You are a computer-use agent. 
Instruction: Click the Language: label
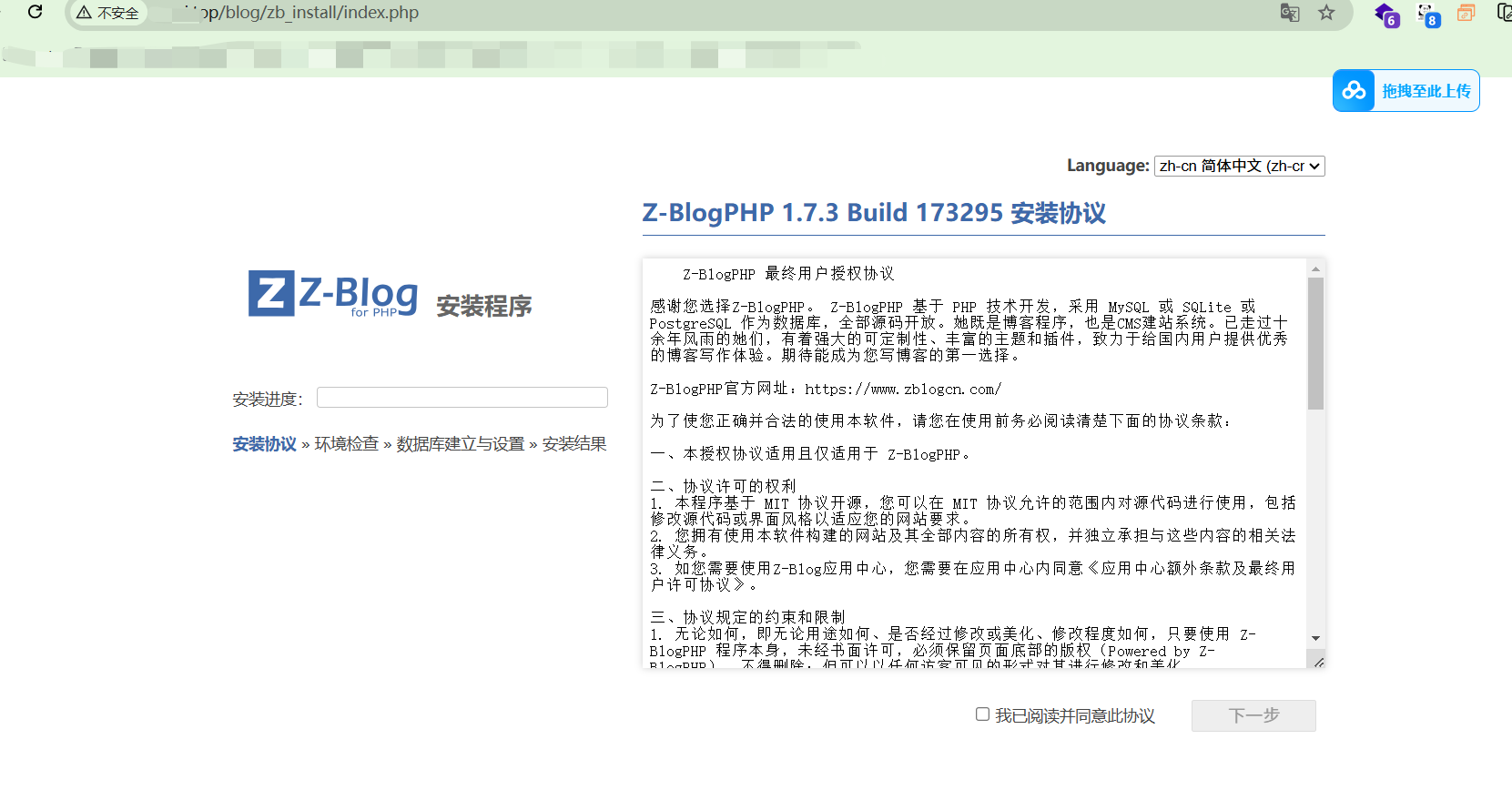click(x=1108, y=166)
